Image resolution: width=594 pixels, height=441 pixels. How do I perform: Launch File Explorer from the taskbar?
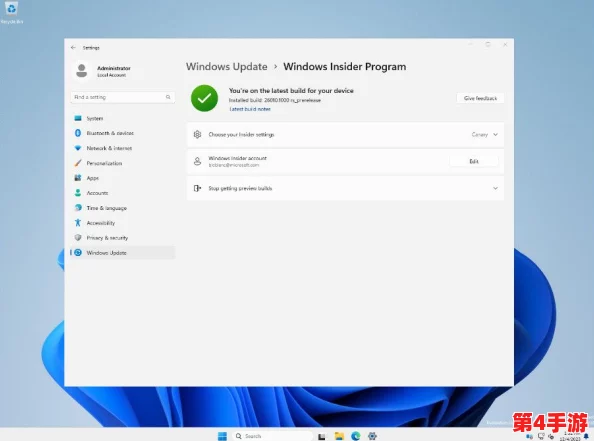point(339,436)
